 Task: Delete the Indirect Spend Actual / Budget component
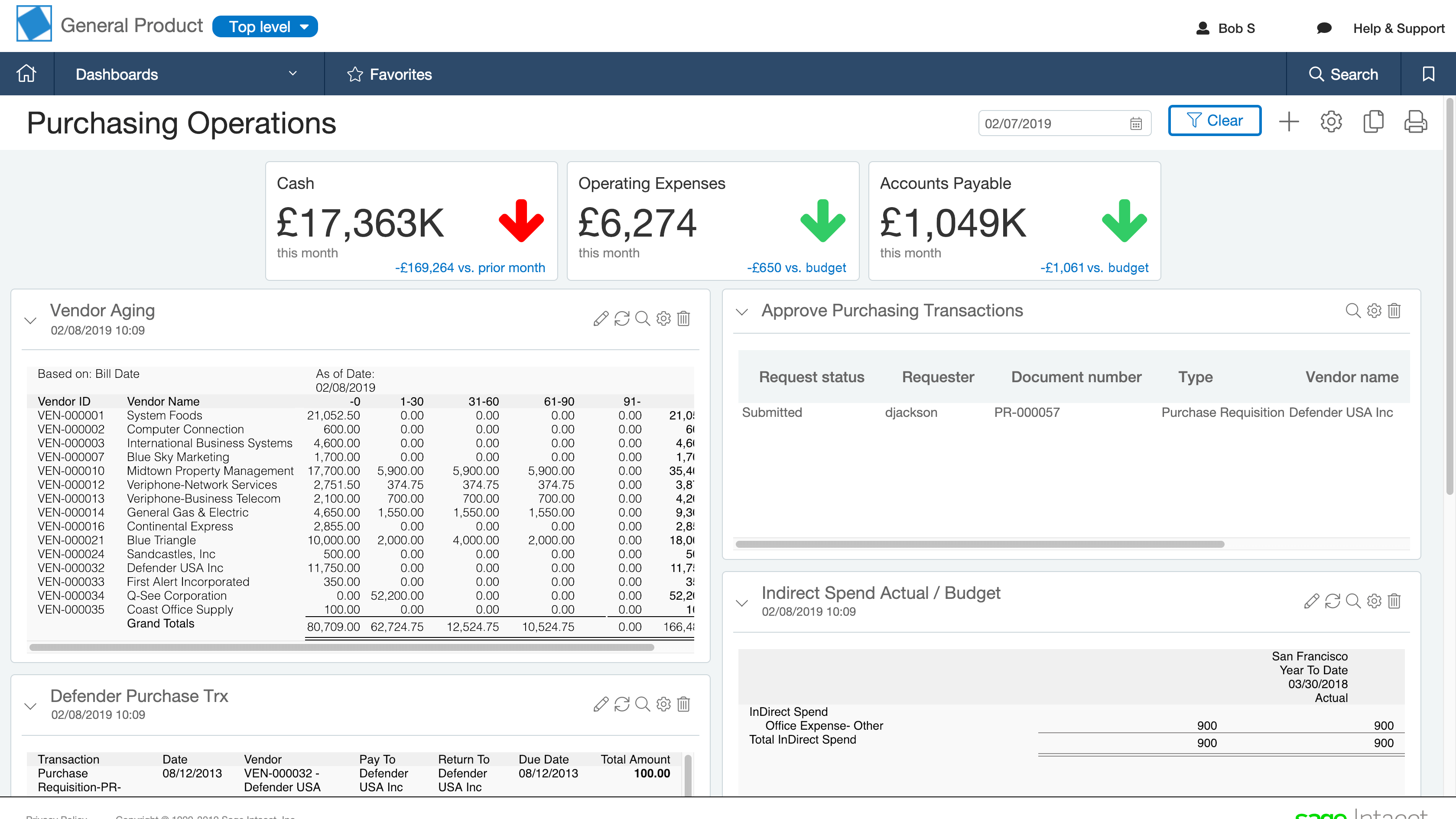pos(1394,601)
